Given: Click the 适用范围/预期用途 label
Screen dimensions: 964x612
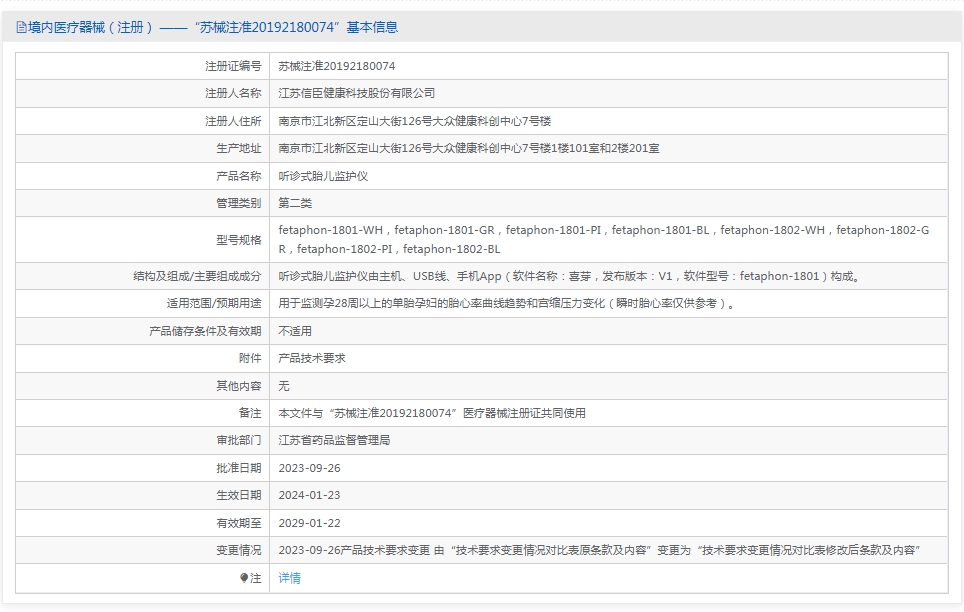Looking at the screenshot, I should click(214, 304).
